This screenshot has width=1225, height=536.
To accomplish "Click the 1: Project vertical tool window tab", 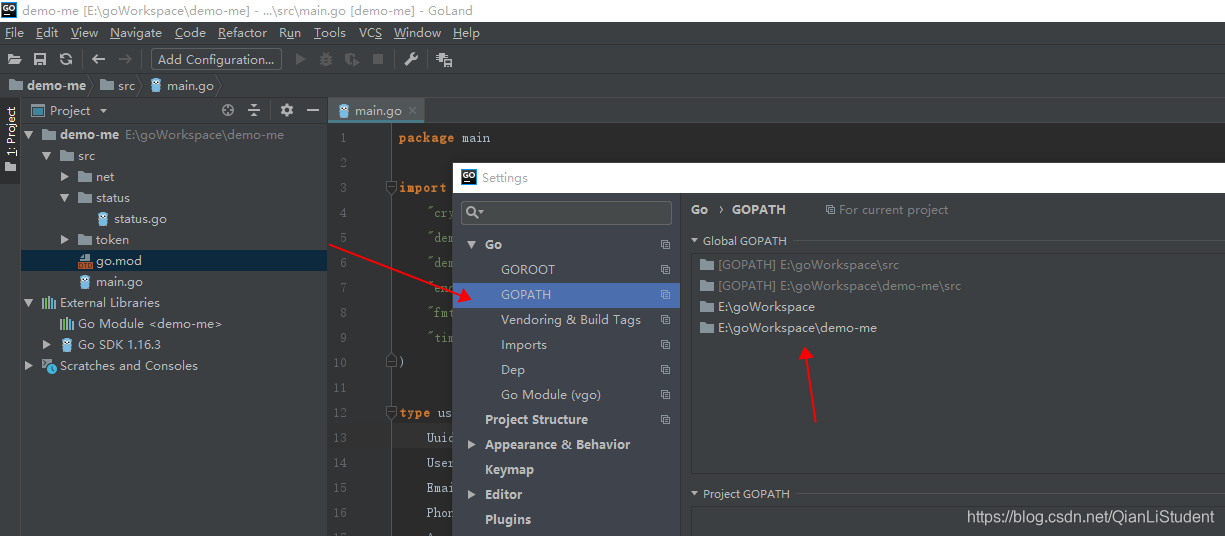I will coord(11,139).
